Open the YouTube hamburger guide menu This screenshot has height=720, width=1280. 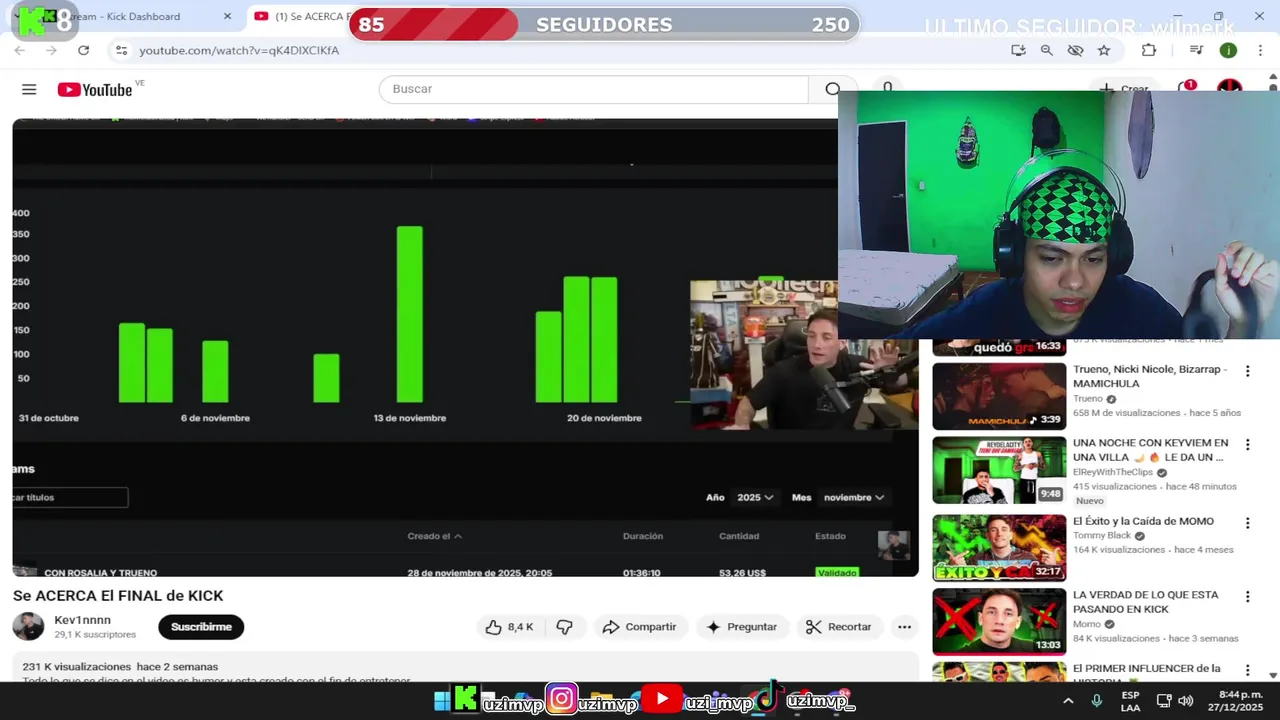(x=29, y=90)
